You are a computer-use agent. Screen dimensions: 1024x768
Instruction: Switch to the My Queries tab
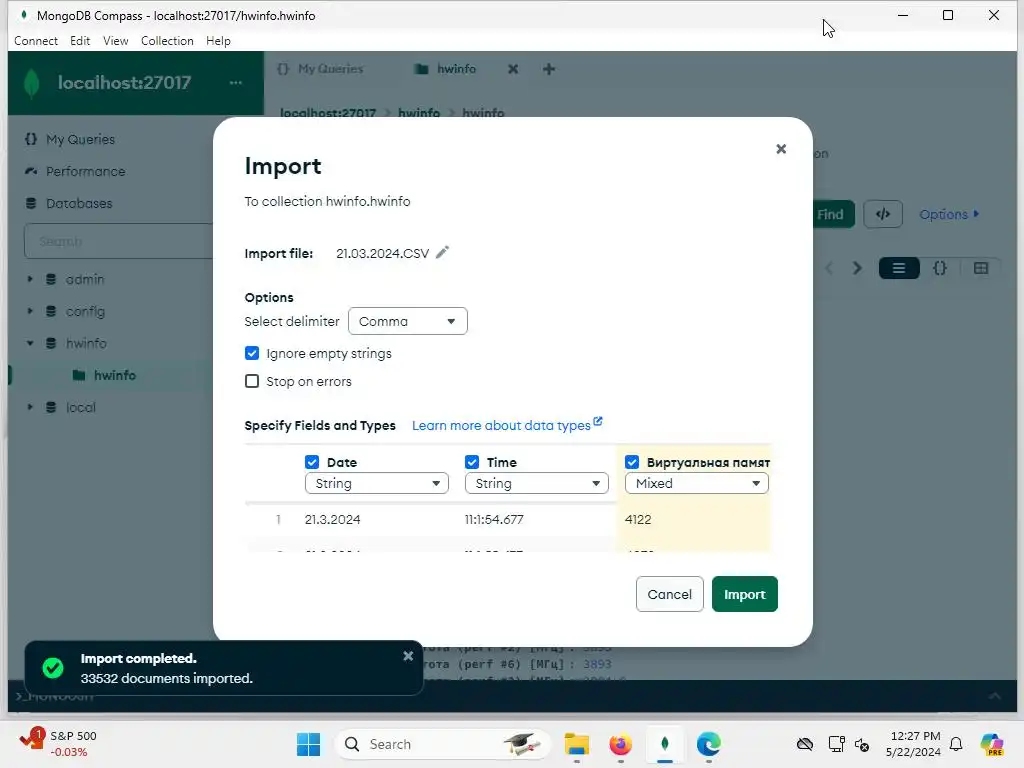point(320,69)
